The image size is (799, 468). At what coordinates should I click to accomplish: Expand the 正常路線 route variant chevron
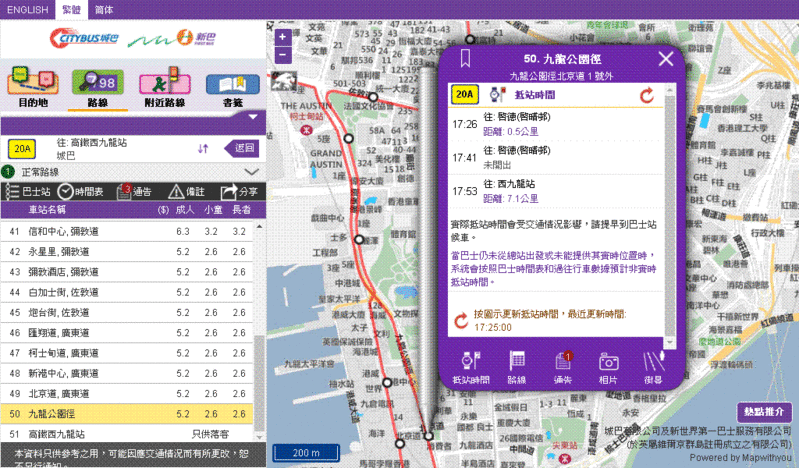251,171
